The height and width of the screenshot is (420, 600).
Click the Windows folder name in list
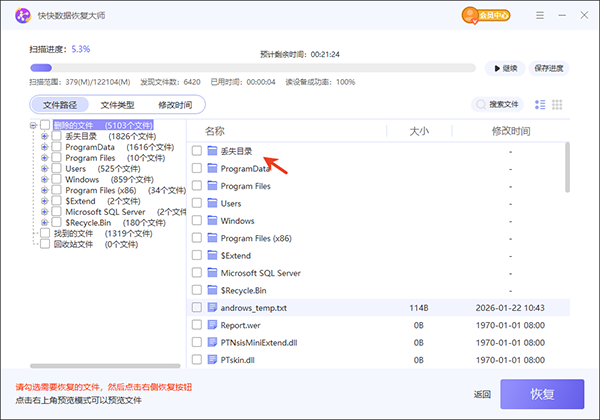(237, 221)
